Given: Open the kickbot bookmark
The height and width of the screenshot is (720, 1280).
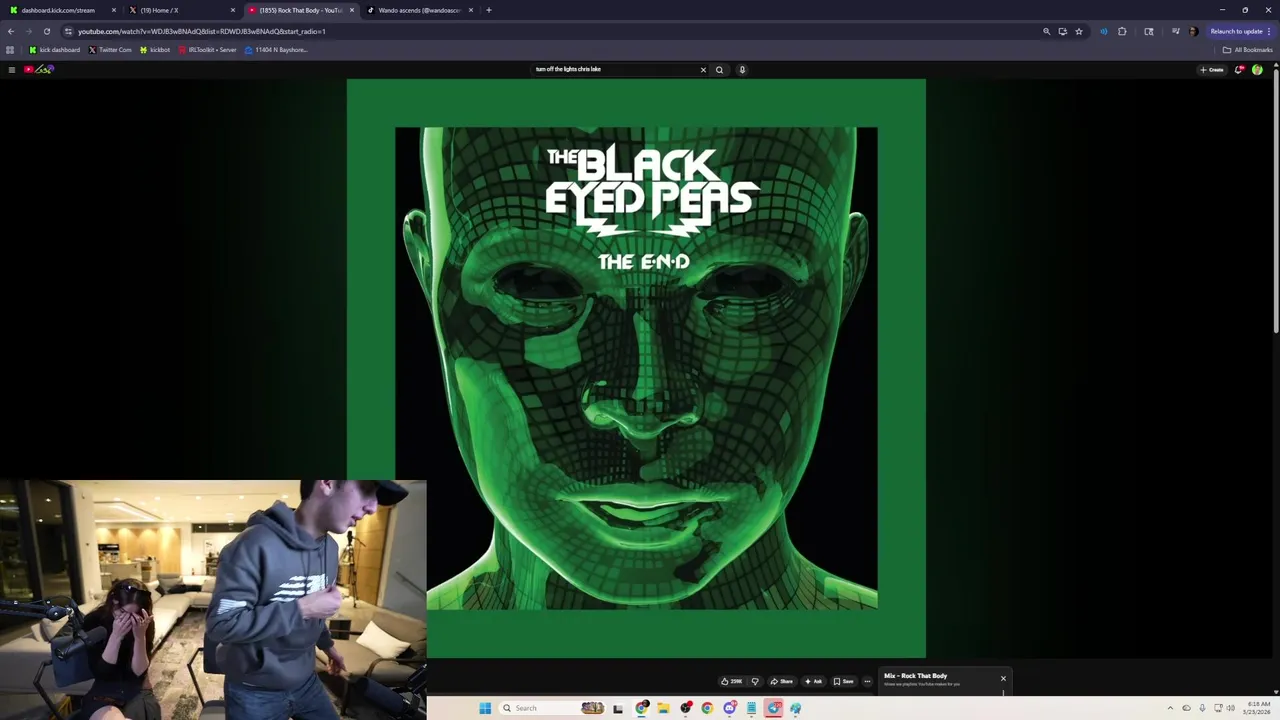Looking at the screenshot, I should tap(155, 50).
